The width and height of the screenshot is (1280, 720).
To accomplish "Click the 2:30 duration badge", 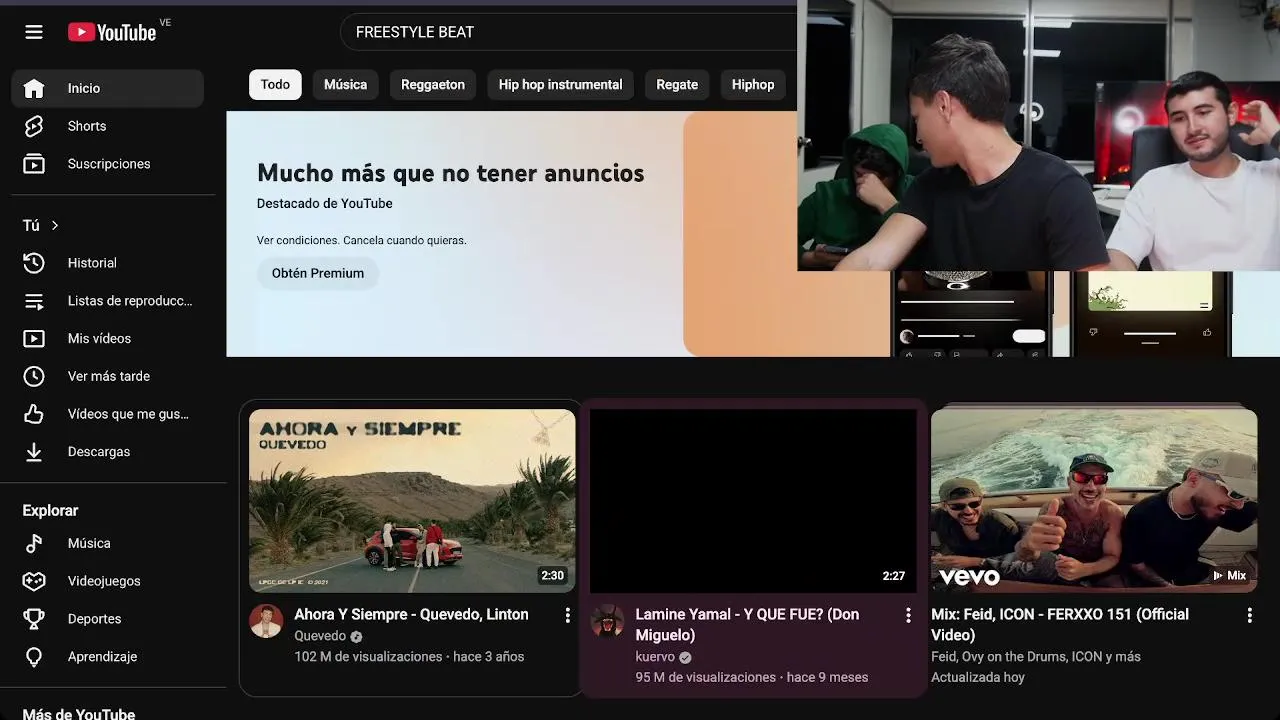I will (x=552, y=576).
